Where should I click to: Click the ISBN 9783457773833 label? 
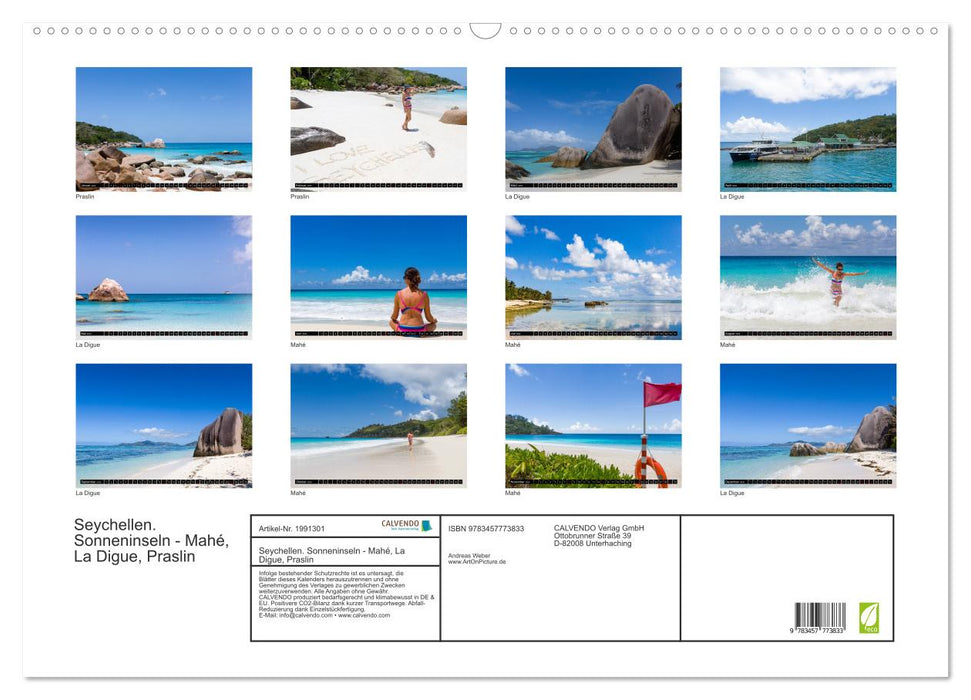click(489, 527)
